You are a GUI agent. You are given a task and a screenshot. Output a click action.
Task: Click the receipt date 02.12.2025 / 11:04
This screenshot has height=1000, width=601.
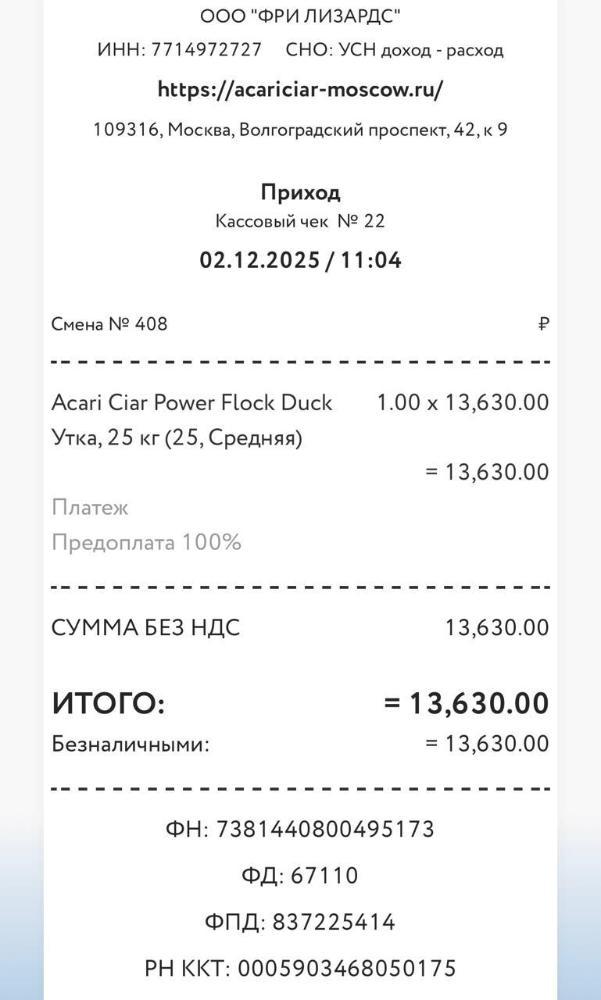[300, 260]
